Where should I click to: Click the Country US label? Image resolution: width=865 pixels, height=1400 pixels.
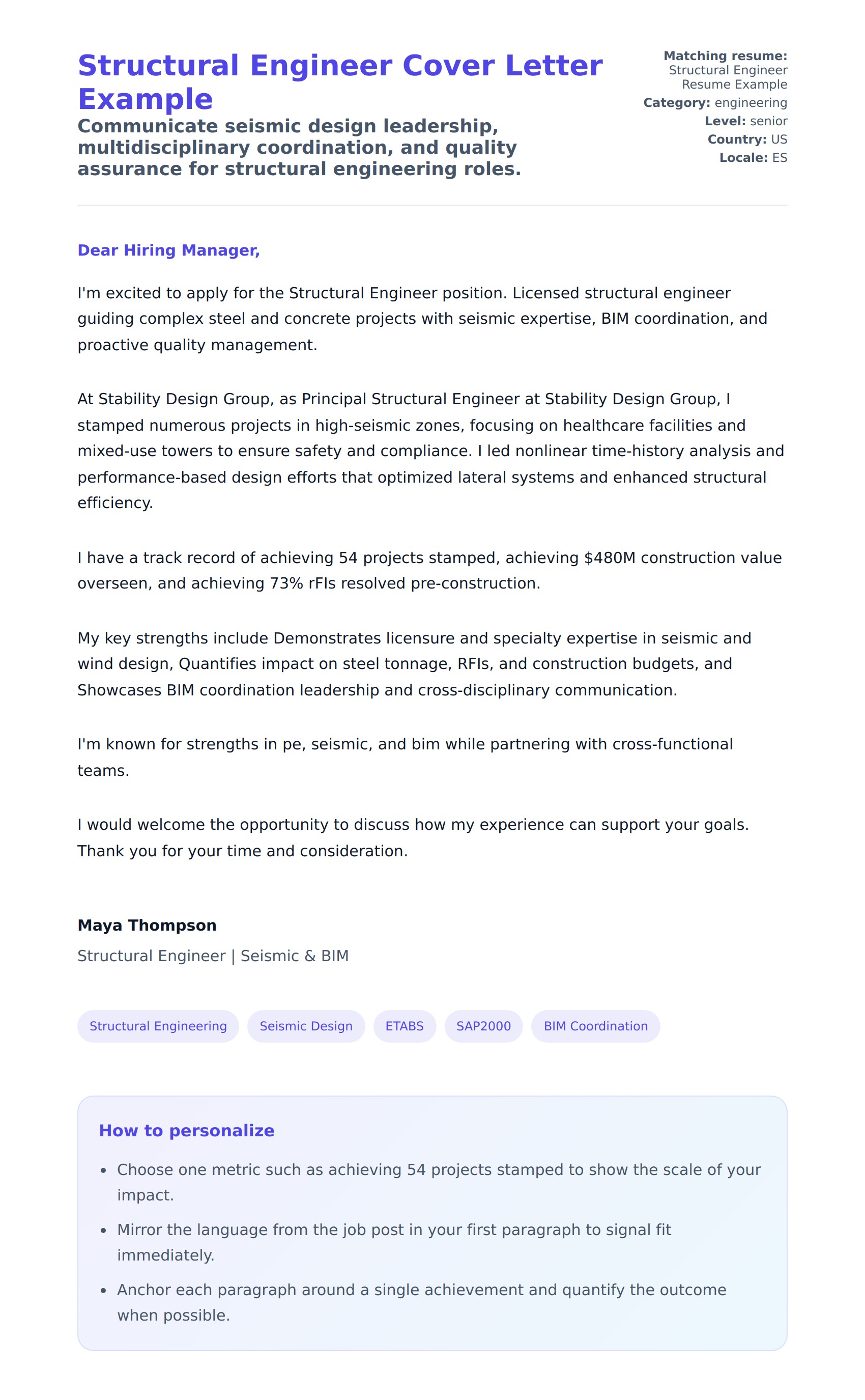[747, 139]
